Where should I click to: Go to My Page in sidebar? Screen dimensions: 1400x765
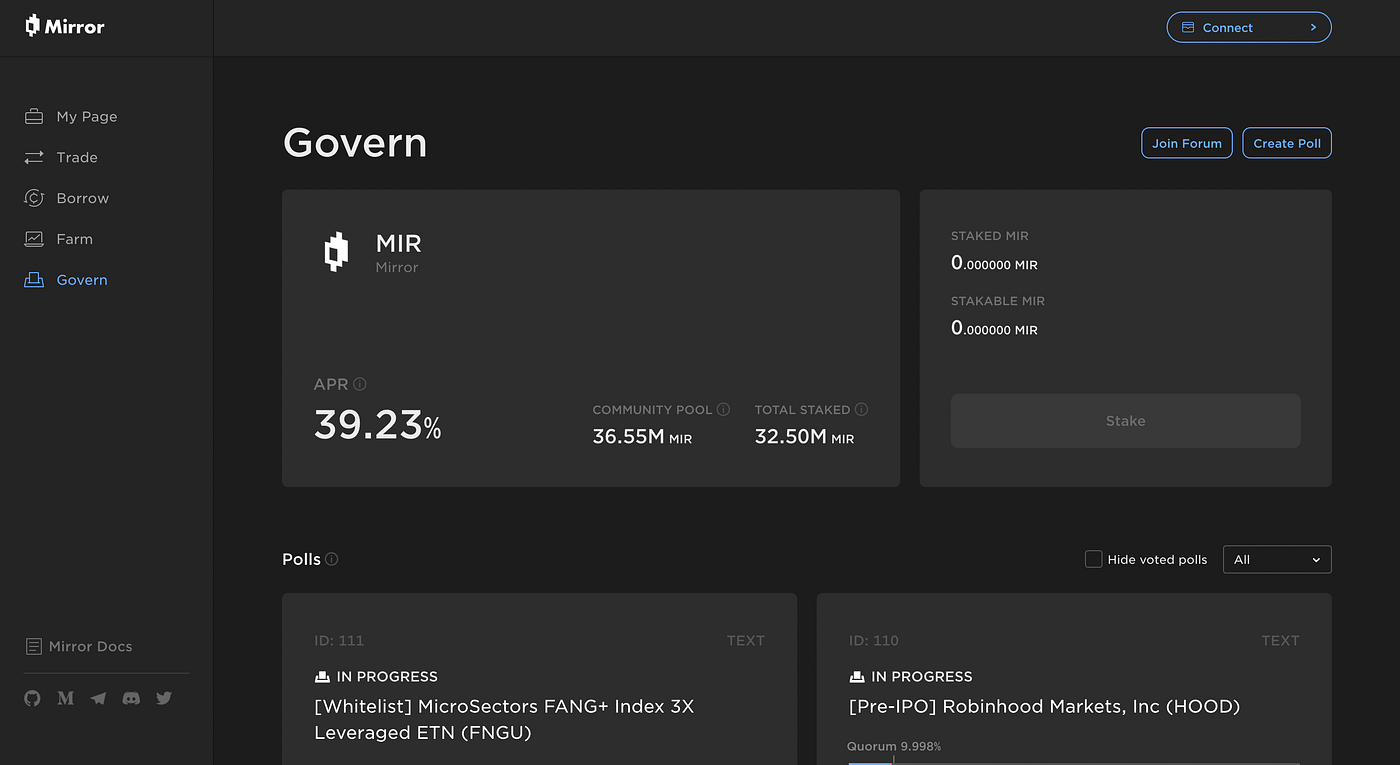87,116
